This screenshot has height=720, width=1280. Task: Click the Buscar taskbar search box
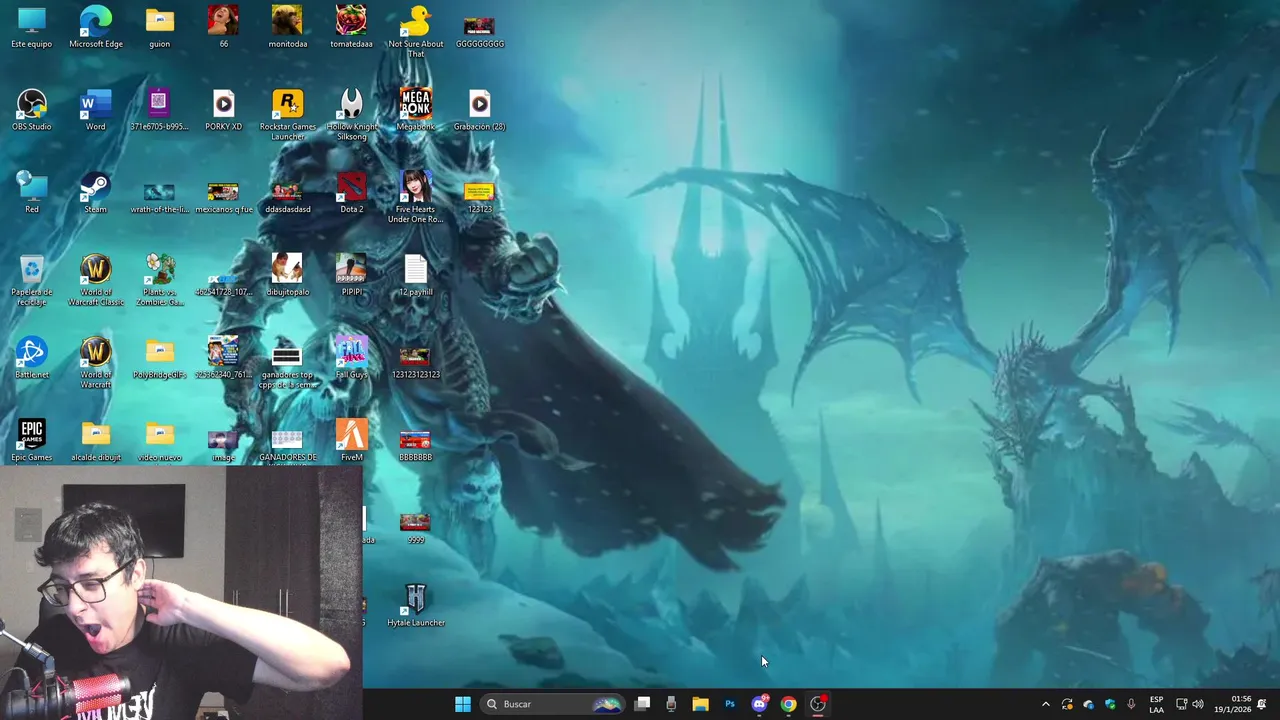pos(552,704)
